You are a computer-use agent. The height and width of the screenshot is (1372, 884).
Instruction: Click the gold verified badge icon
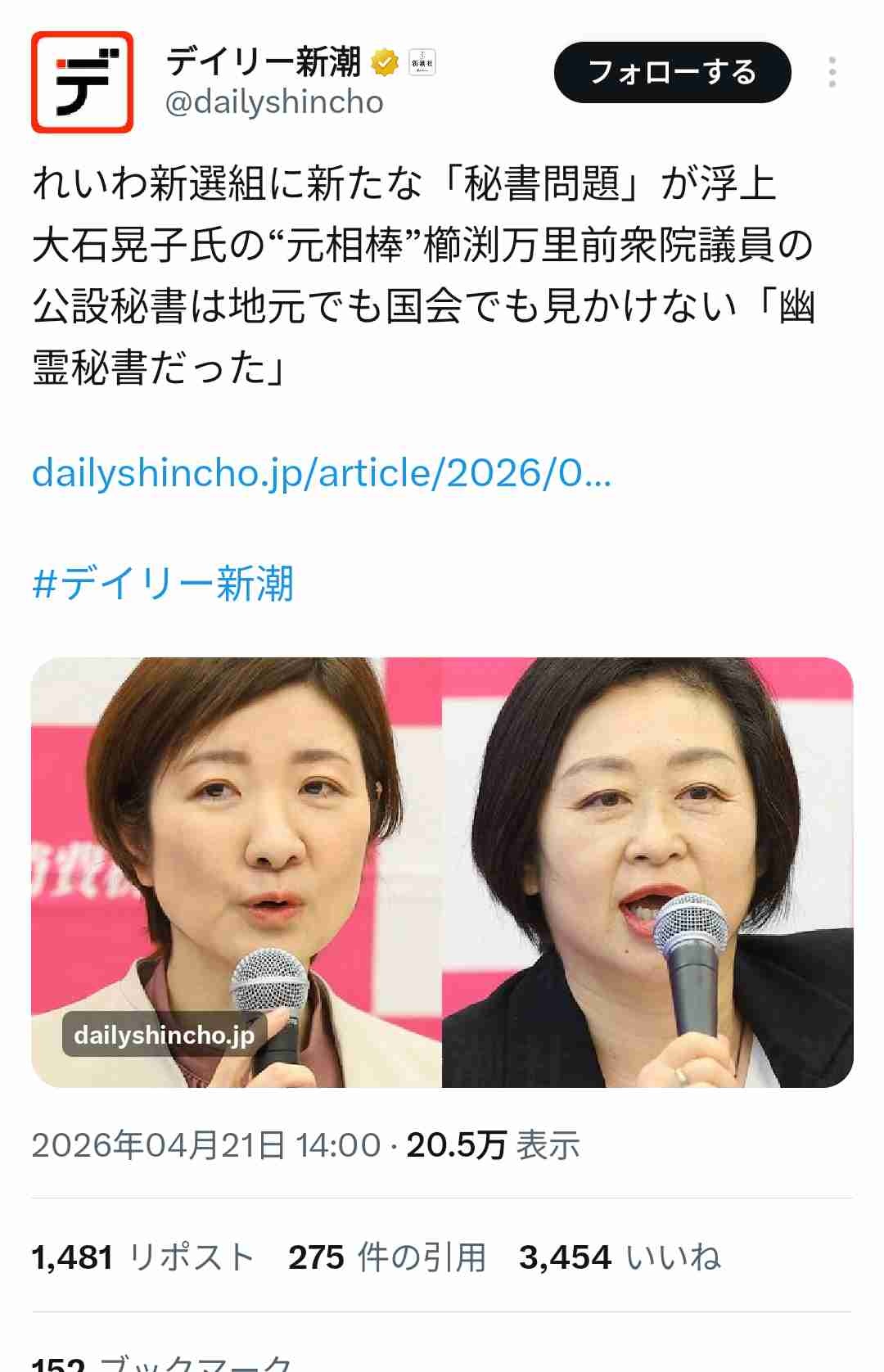tap(386, 62)
